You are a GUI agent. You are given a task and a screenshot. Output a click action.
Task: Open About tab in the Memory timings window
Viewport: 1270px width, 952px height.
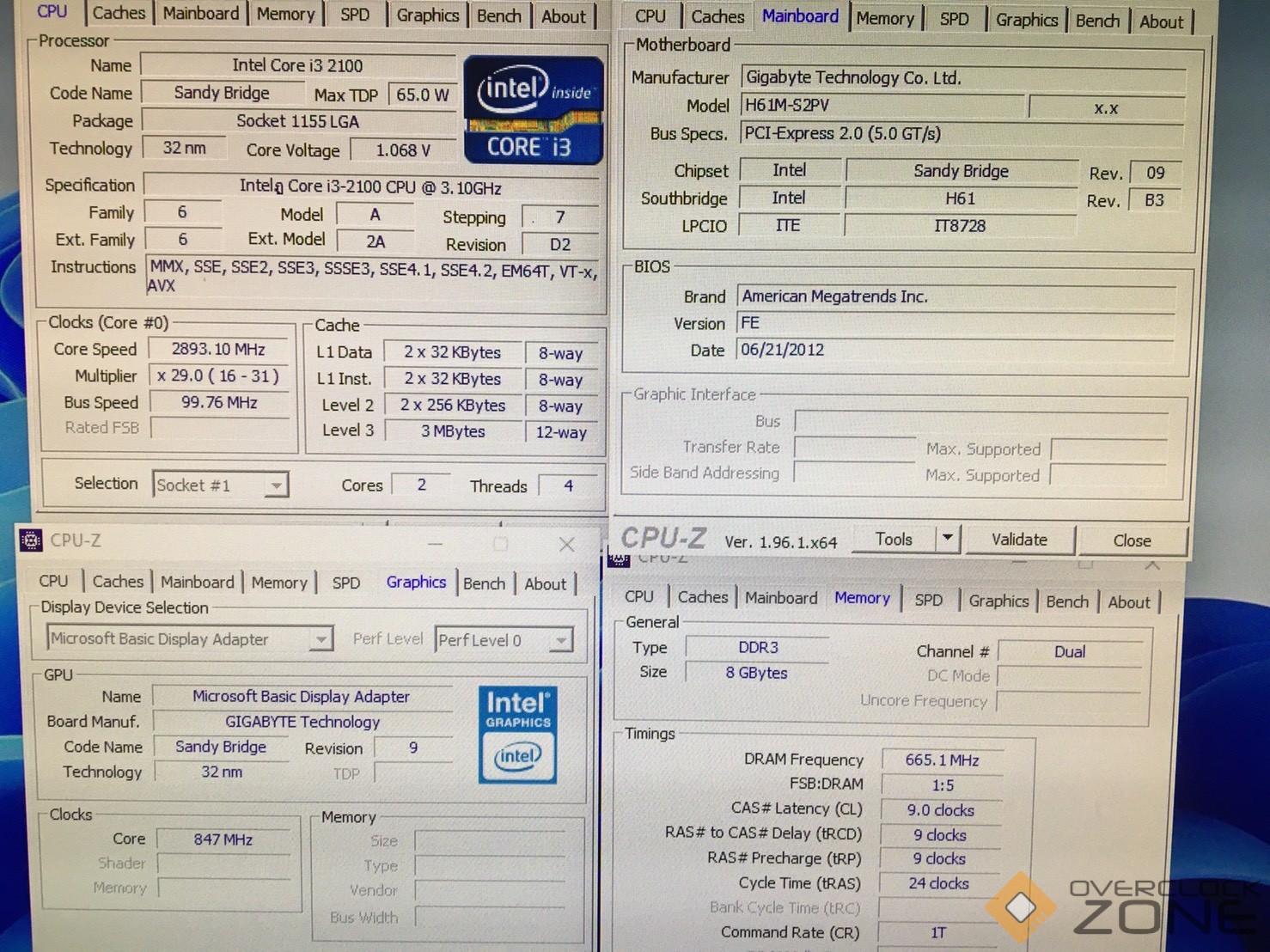point(1128,602)
